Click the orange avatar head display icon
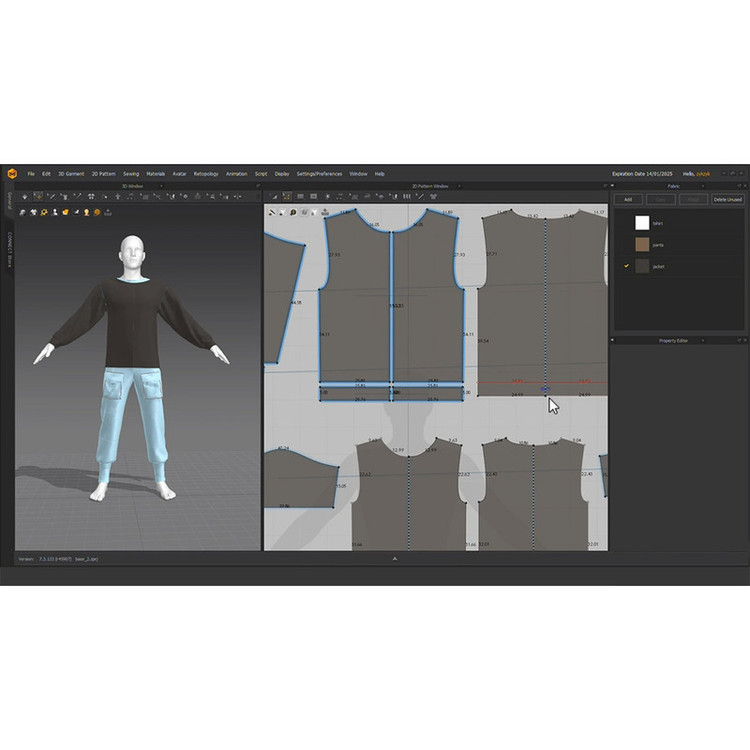Screen dimensions: 750x750 click(x=97, y=212)
